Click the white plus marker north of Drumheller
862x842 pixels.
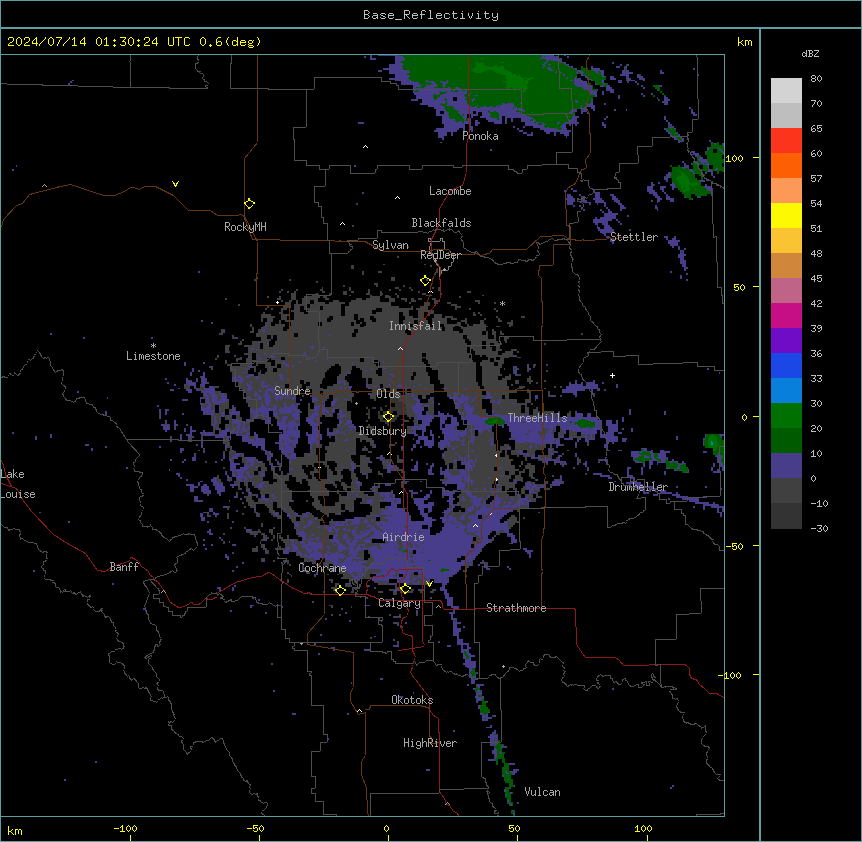click(612, 375)
